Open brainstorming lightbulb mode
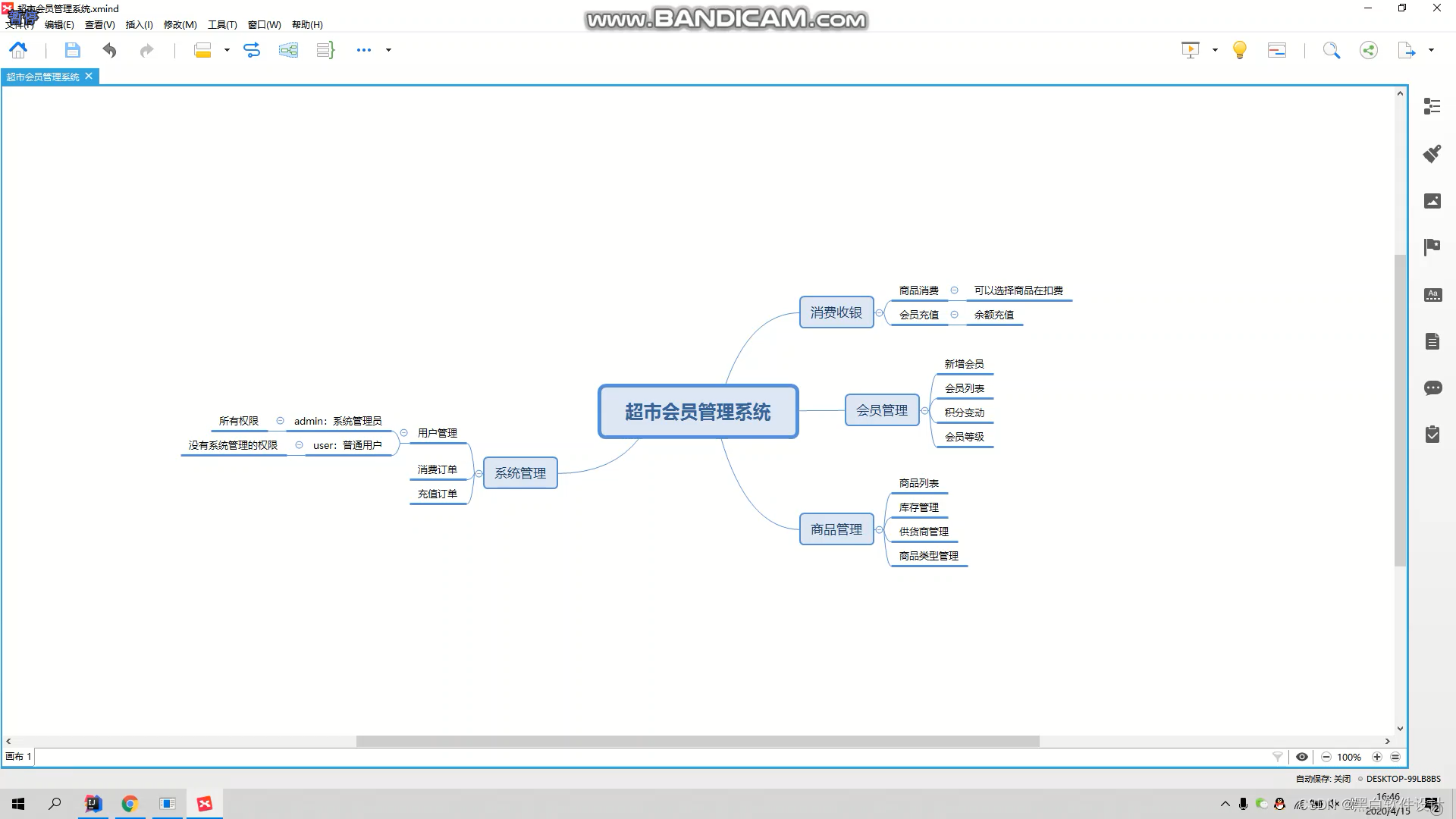 1240,50
